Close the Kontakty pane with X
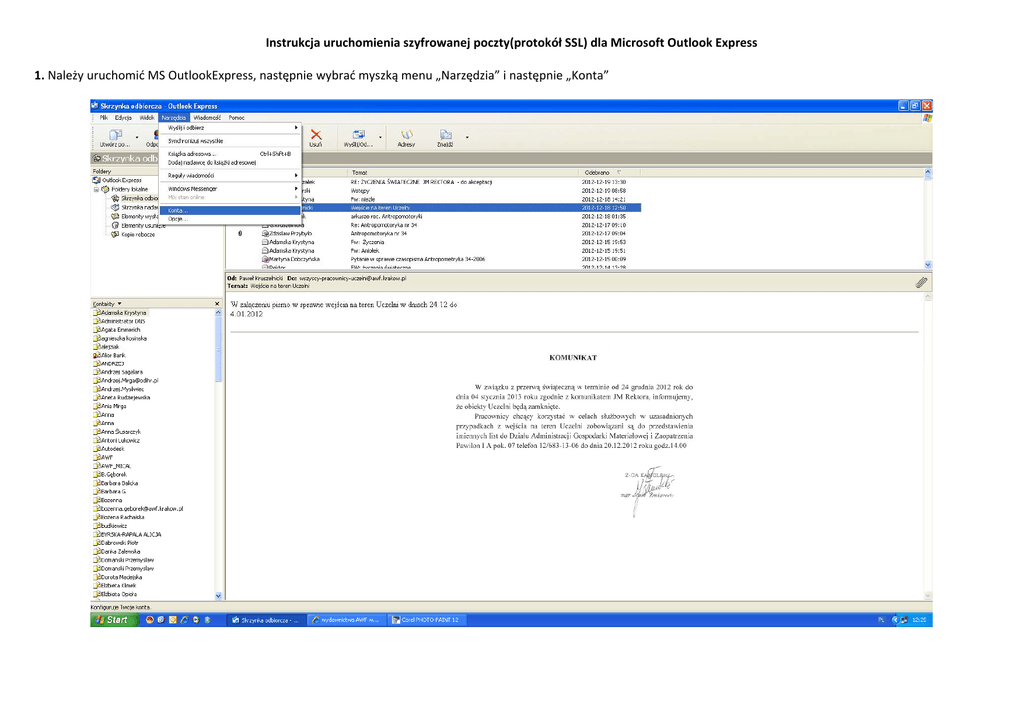The width and height of the screenshot is (1024, 724). pos(217,303)
